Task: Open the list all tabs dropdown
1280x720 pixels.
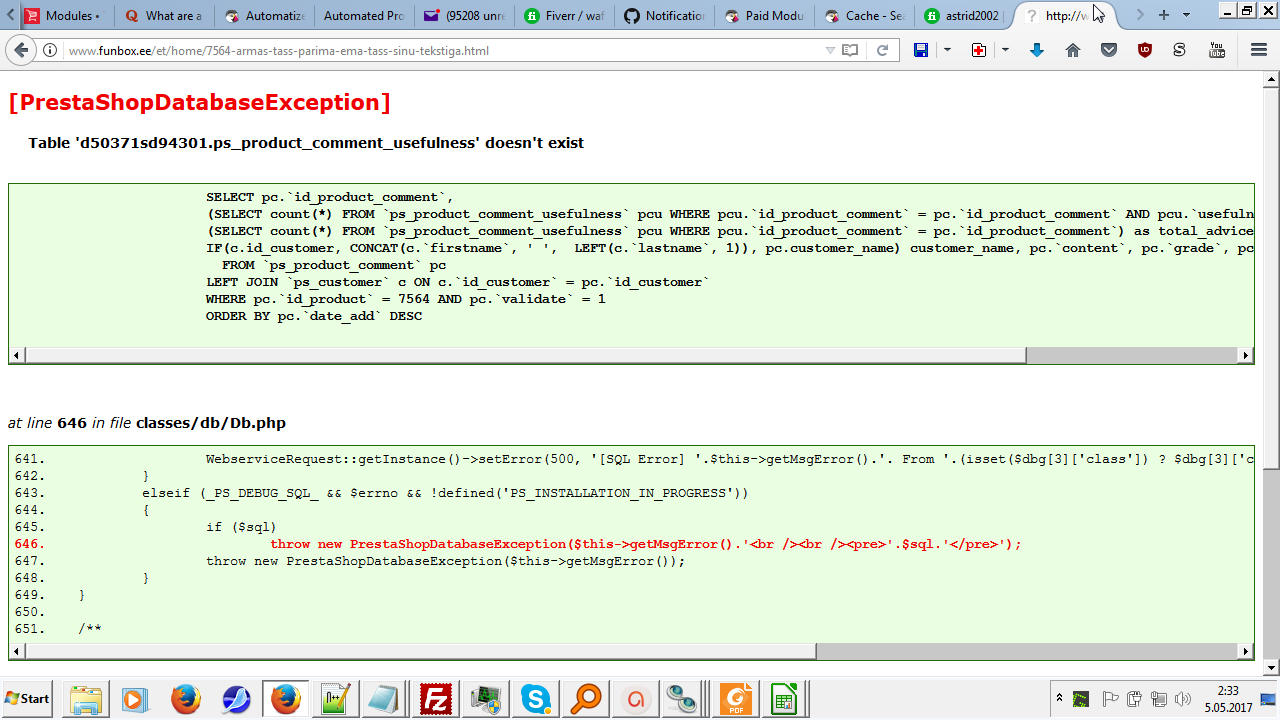Action: tap(1187, 15)
